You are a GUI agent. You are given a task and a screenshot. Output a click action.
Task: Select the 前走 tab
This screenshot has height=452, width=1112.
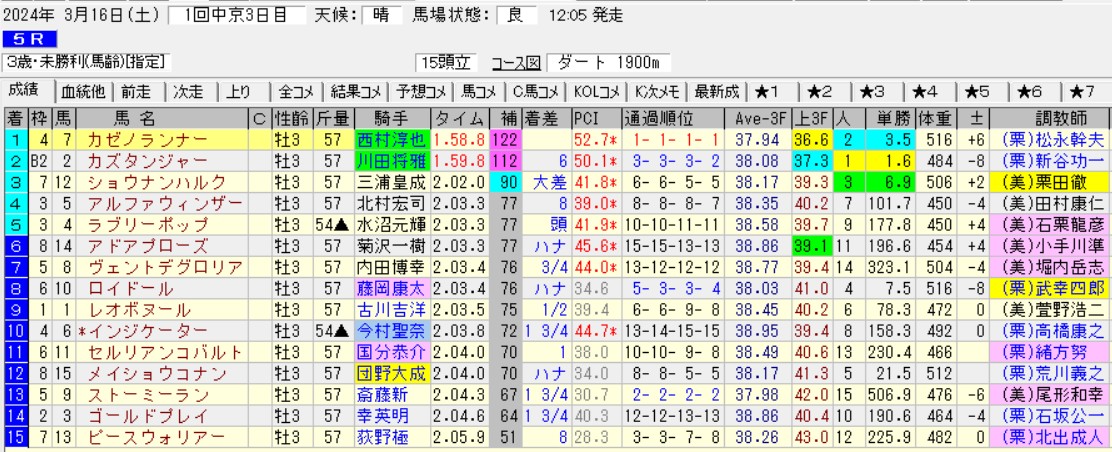pos(136,92)
